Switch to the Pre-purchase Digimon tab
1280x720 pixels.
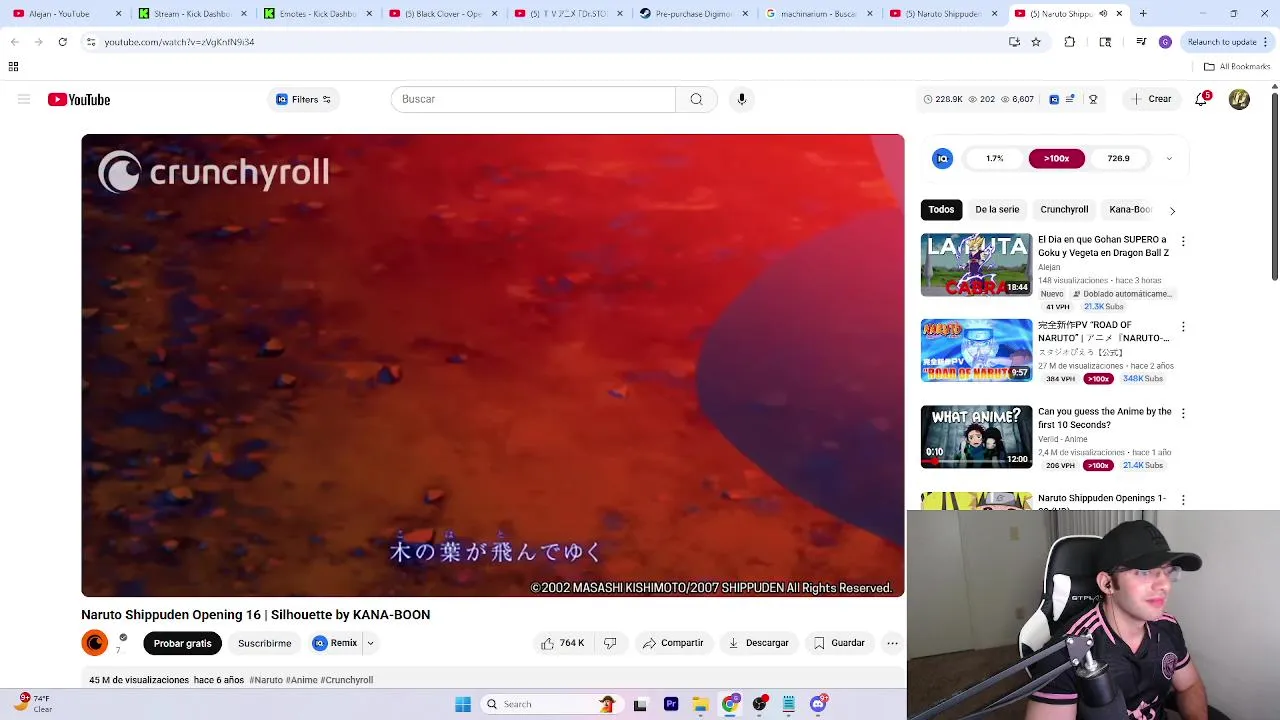click(691, 14)
